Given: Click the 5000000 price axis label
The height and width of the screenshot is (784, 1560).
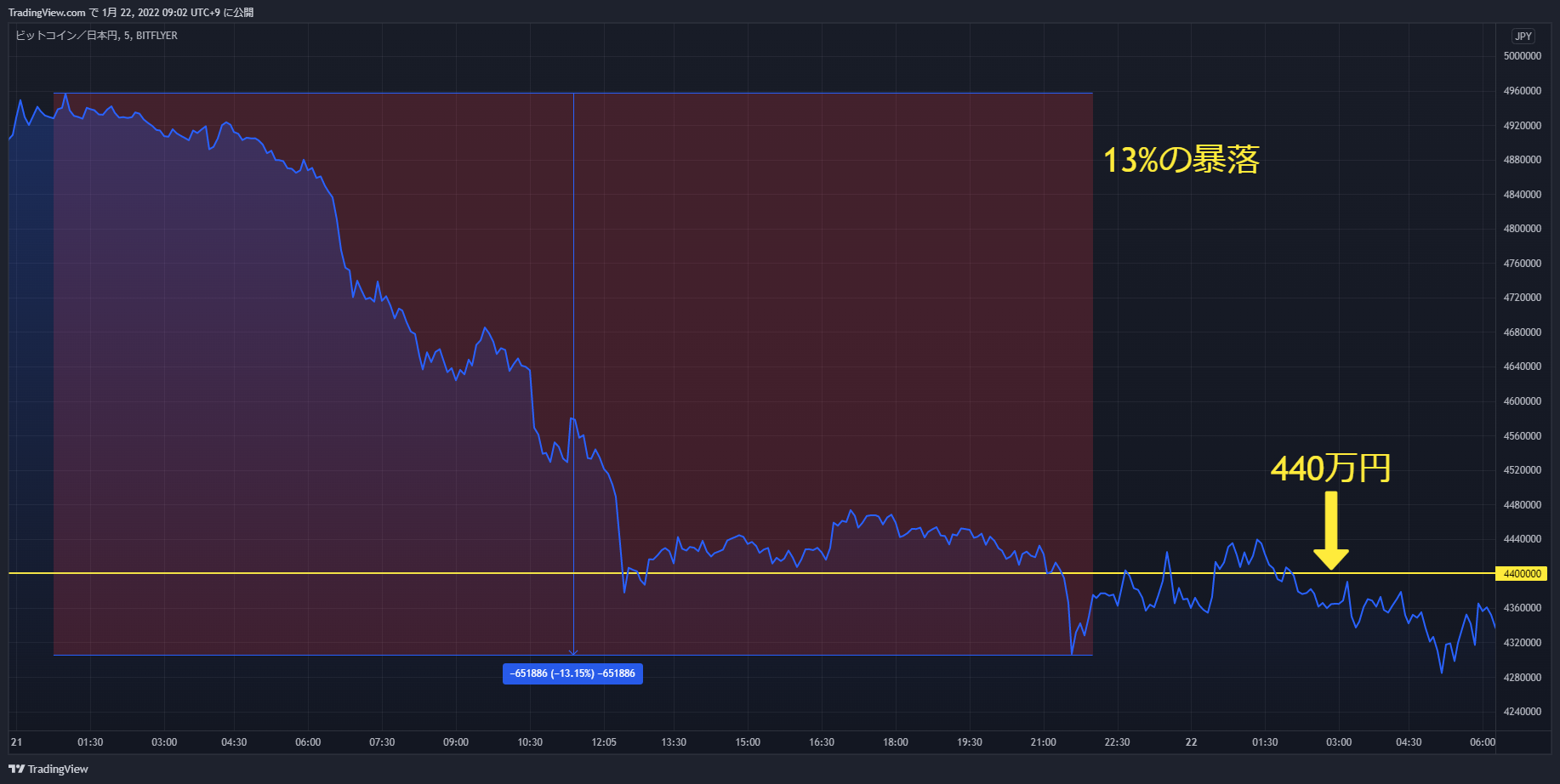Looking at the screenshot, I should pos(1523,56).
